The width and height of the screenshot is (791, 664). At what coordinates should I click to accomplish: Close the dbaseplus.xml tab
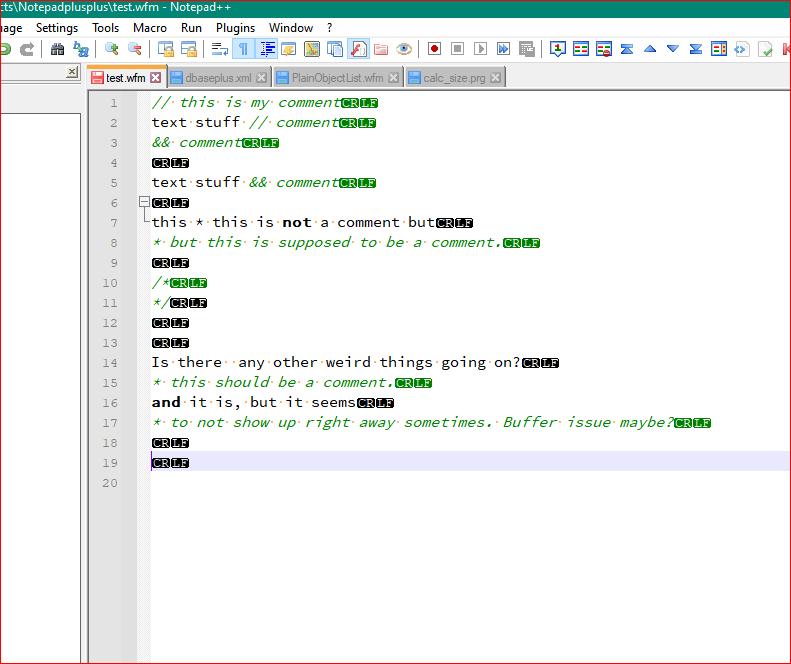click(261, 78)
